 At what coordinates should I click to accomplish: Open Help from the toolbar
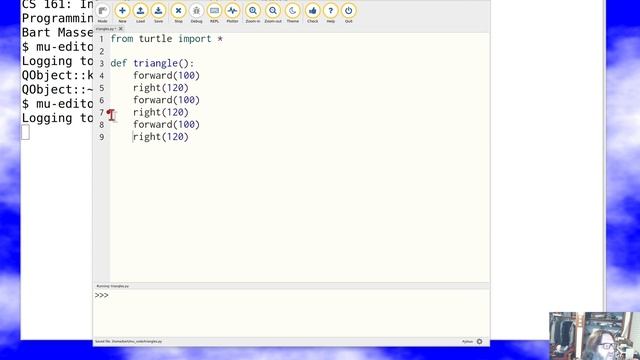point(331,13)
